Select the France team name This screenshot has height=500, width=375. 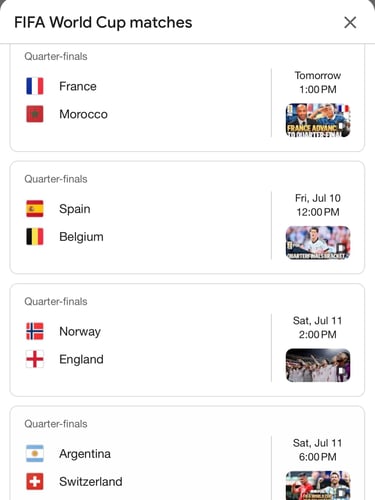point(78,86)
